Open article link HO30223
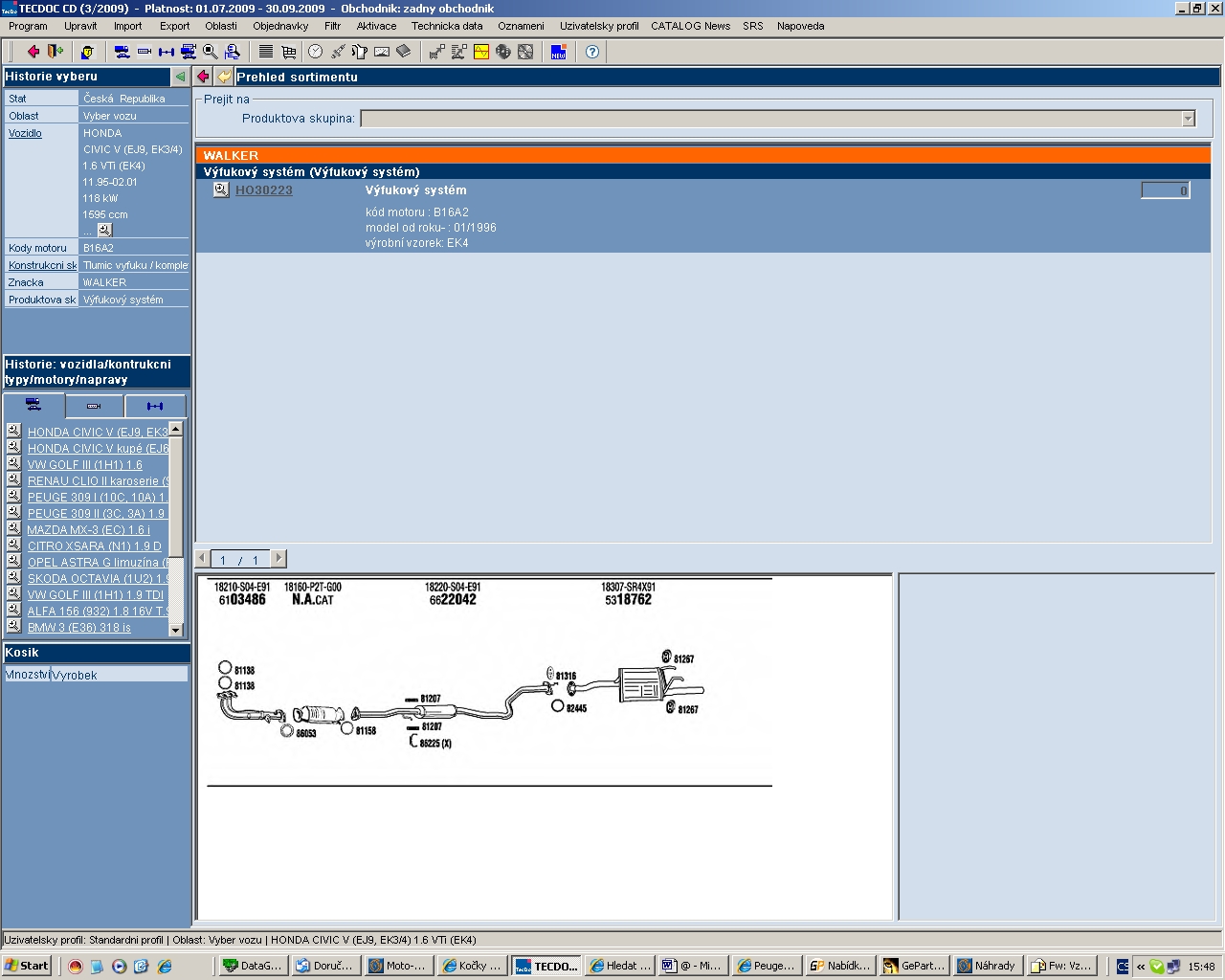This screenshot has height=980, width=1225. pos(264,190)
